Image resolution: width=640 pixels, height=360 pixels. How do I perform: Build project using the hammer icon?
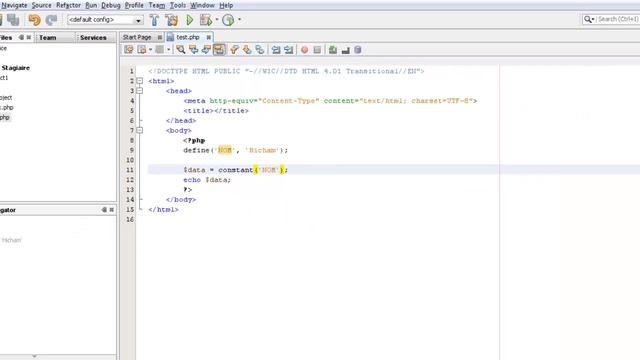[x=154, y=20]
